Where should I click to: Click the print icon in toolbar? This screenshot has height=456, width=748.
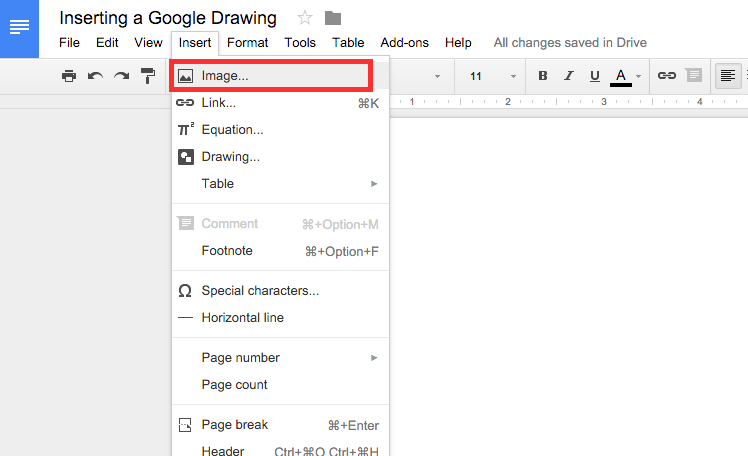[x=69, y=76]
